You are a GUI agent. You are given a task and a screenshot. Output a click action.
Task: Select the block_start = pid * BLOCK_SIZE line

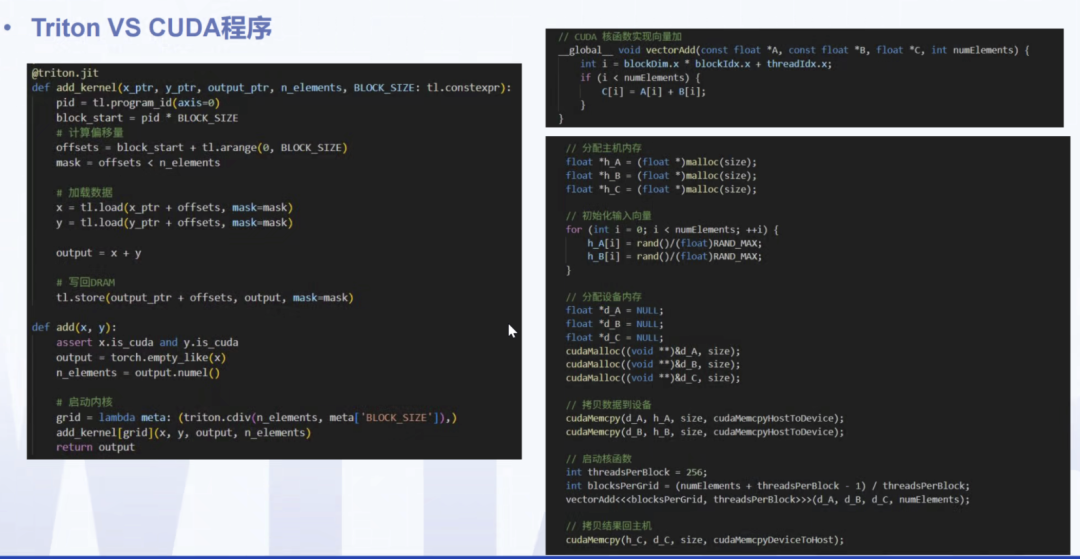pyautogui.click(x=147, y=118)
